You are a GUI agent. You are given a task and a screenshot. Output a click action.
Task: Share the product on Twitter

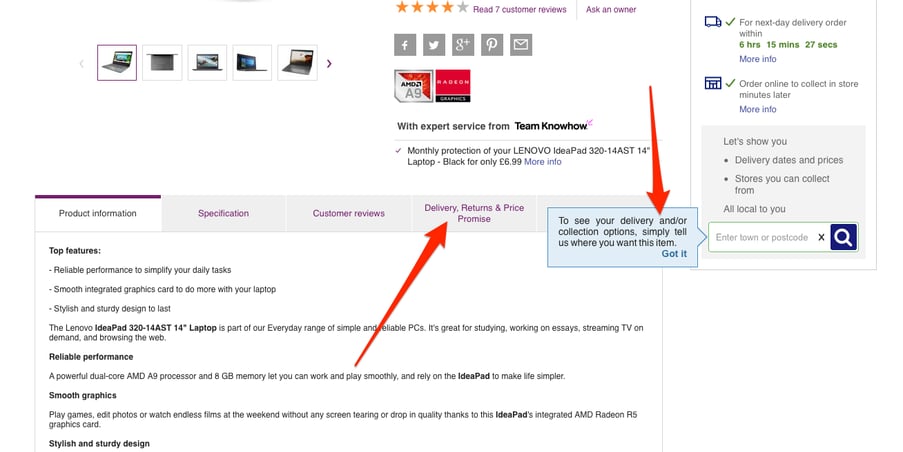point(434,45)
